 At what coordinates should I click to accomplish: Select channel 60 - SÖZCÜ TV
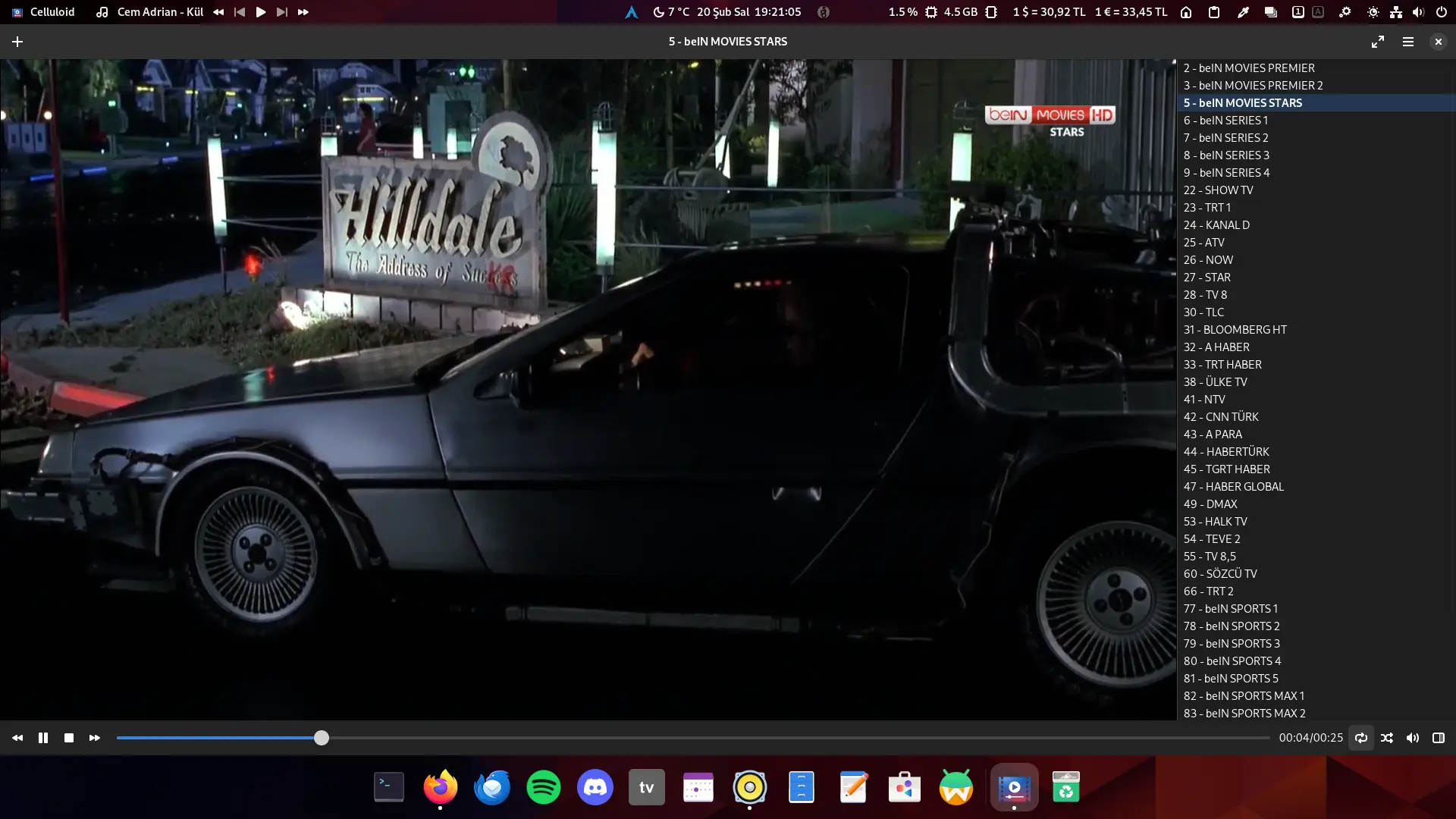(1316, 574)
